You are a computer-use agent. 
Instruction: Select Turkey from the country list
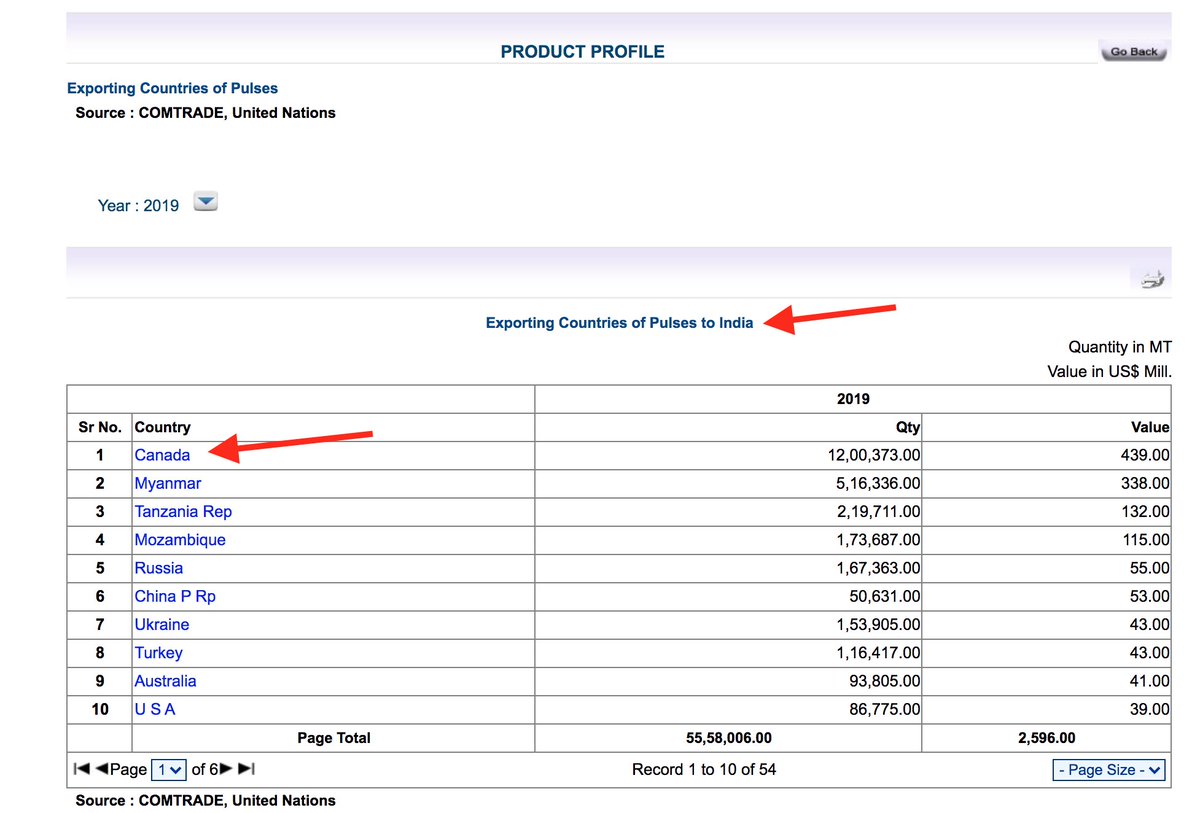click(x=159, y=652)
